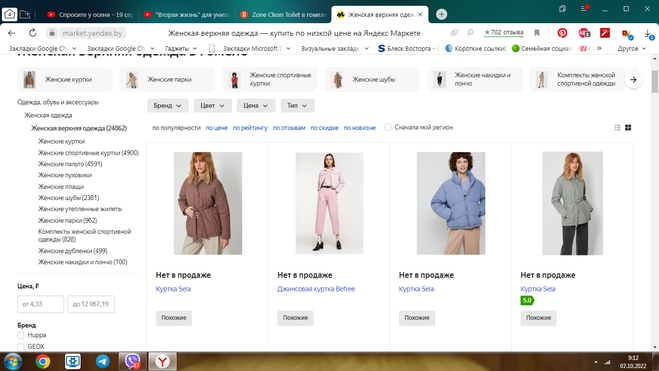The image size is (659, 371).
Task: Sort products по новизне
Action: [359, 128]
